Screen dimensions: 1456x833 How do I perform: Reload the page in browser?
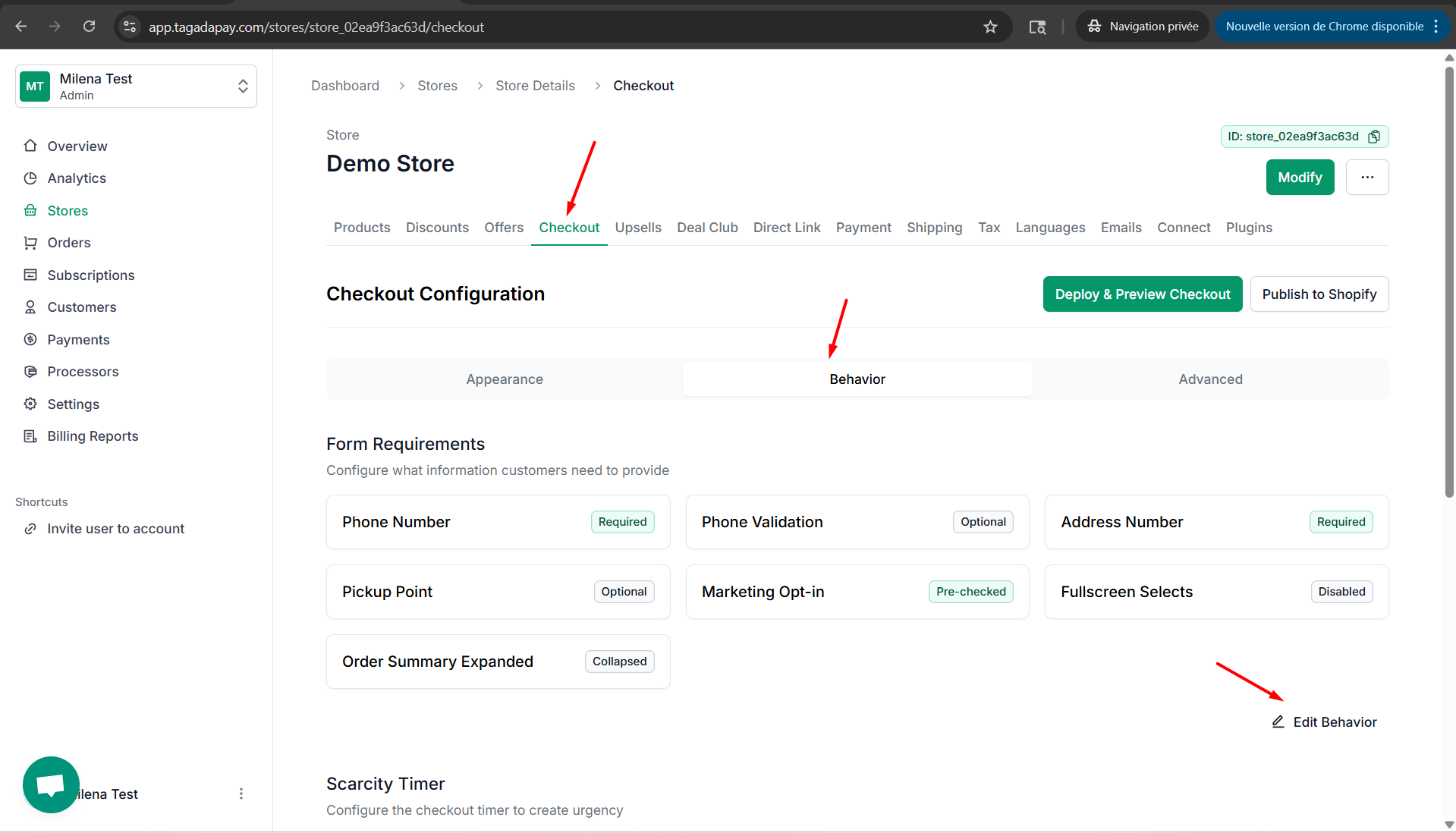89,27
